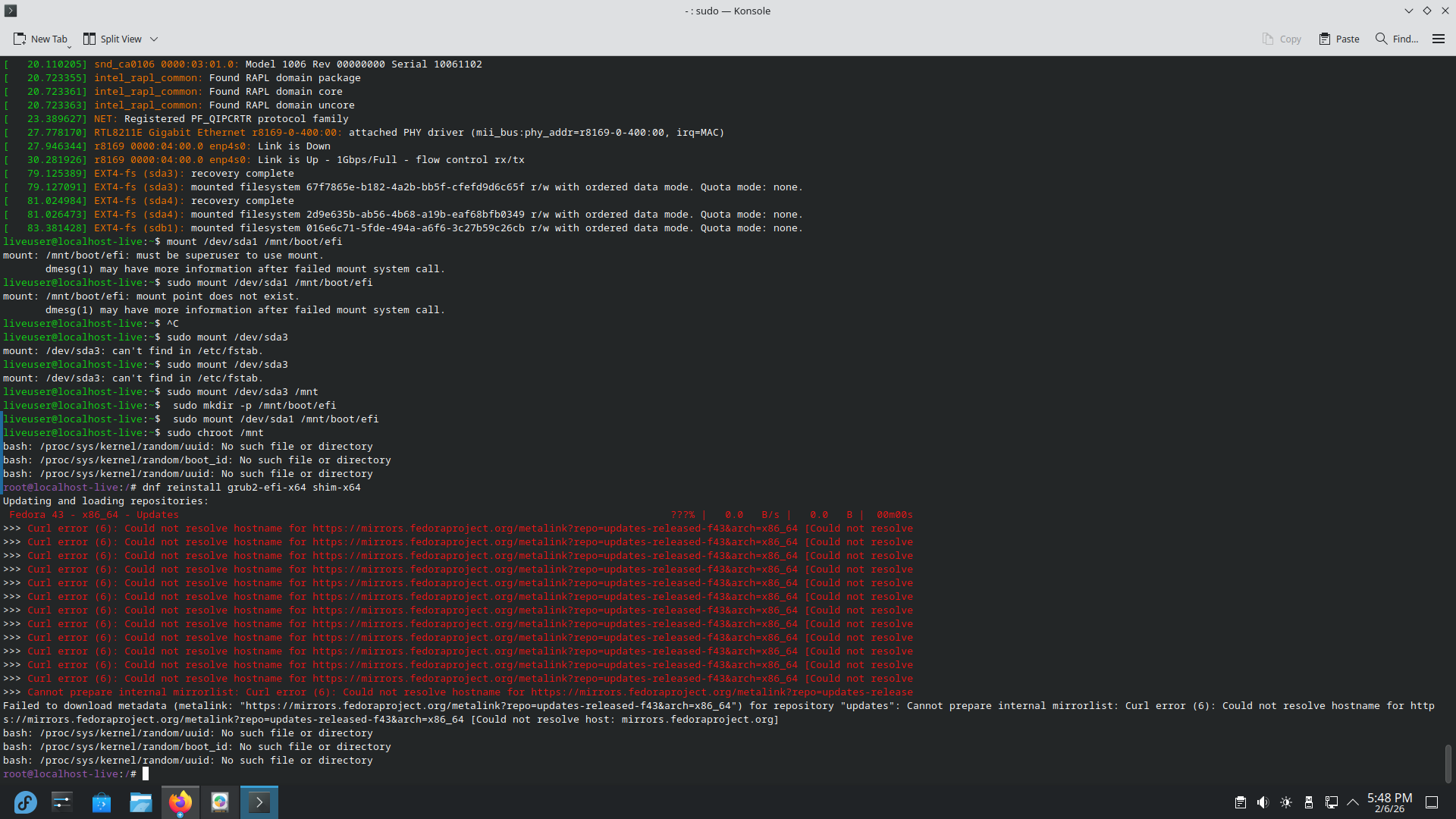
Task: Toggle mute on the volume tray icon
Action: tap(1263, 802)
